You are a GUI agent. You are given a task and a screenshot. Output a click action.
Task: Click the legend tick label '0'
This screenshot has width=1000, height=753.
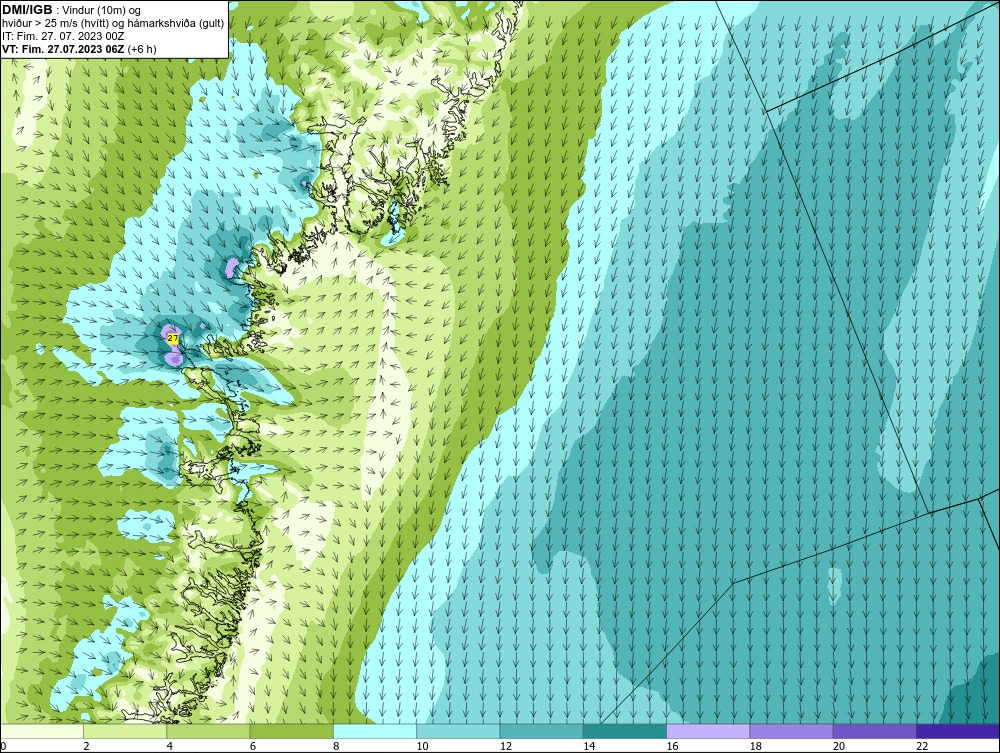tap(3, 746)
